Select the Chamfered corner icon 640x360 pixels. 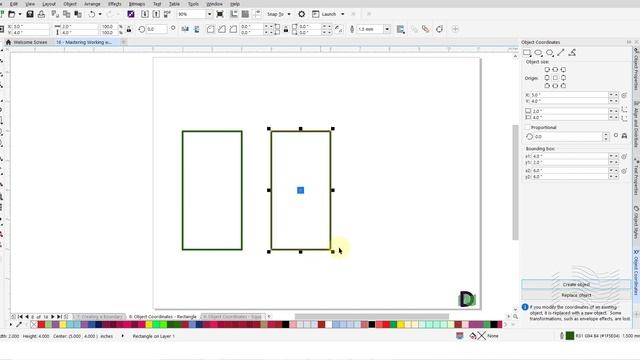pyautogui.click(x=233, y=29)
